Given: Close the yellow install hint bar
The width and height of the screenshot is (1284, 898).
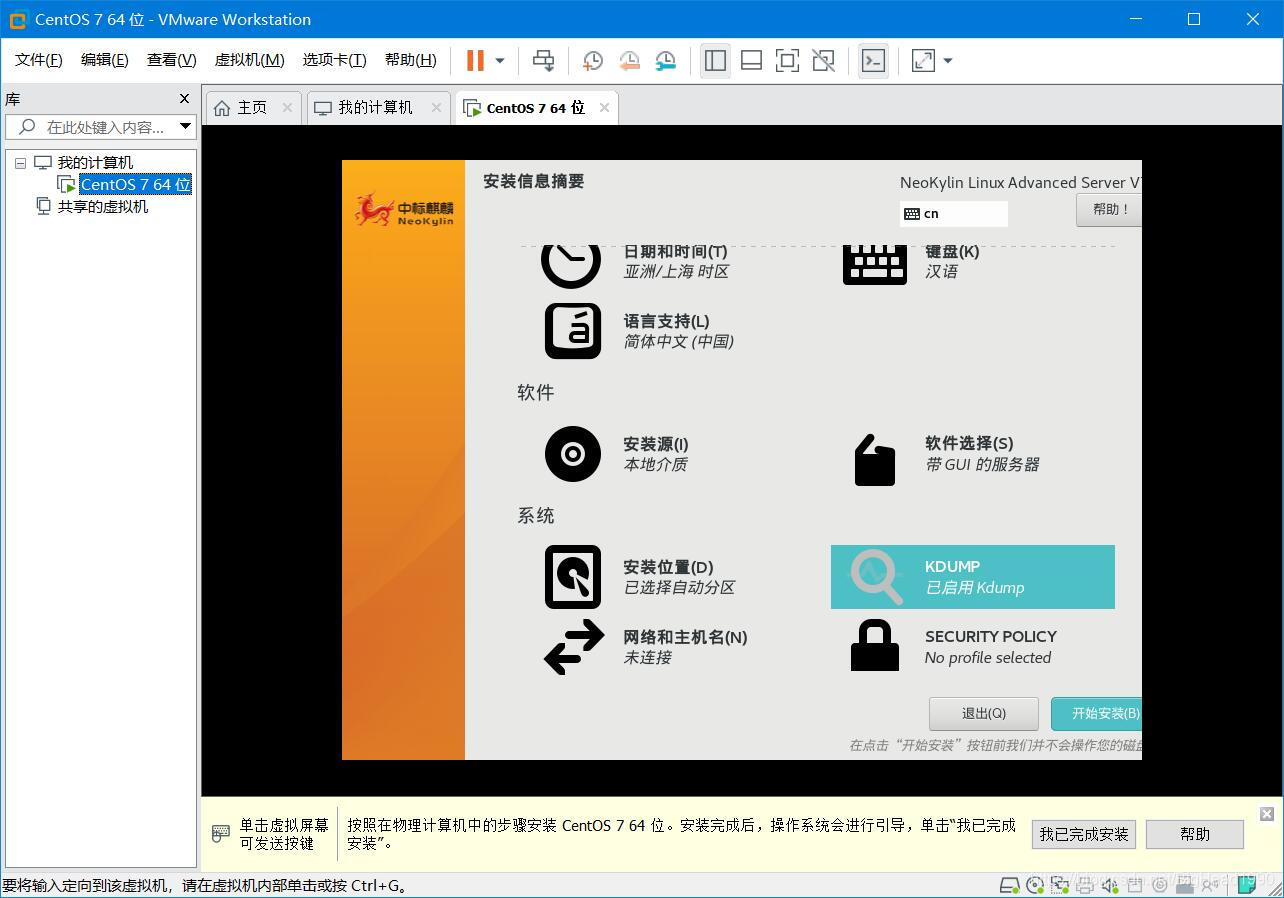Looking at the screenshot, I should [x=1267, y=814].
